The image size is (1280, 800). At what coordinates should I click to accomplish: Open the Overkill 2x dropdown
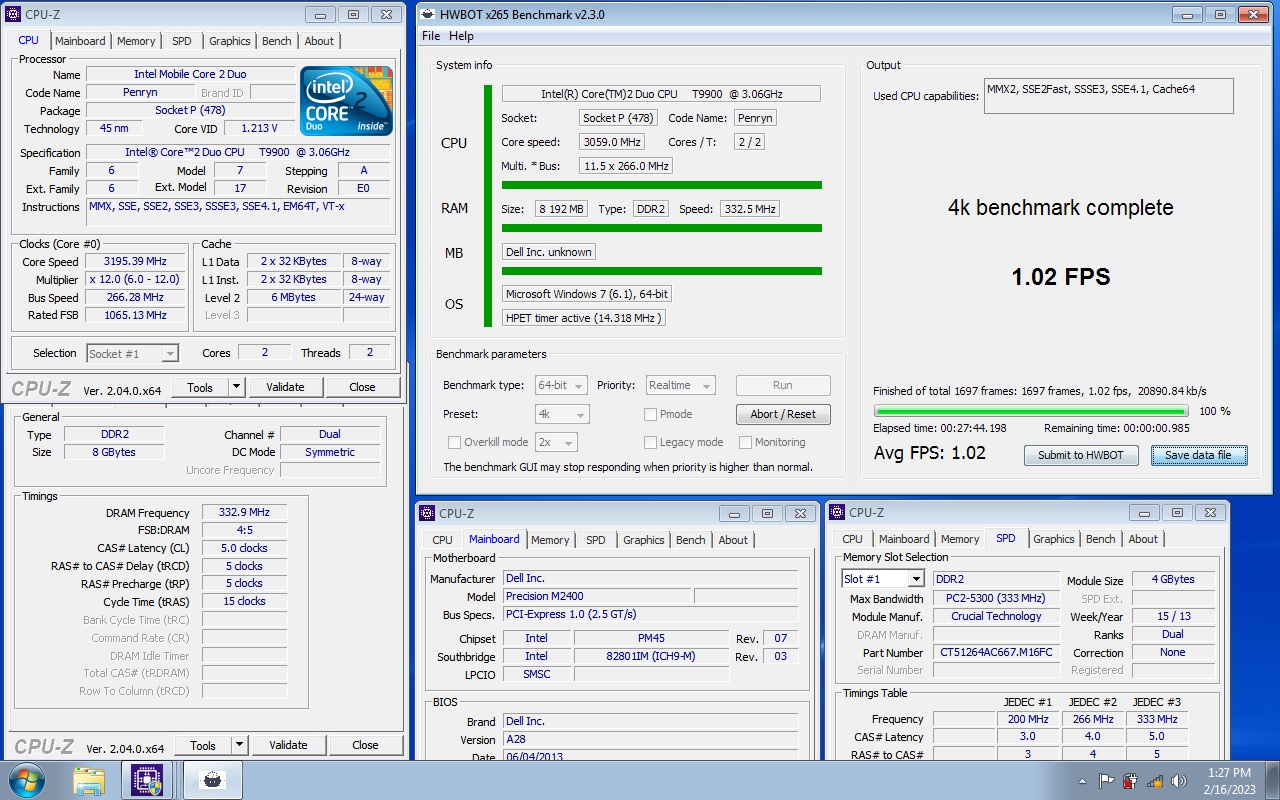tap(557, 442)
